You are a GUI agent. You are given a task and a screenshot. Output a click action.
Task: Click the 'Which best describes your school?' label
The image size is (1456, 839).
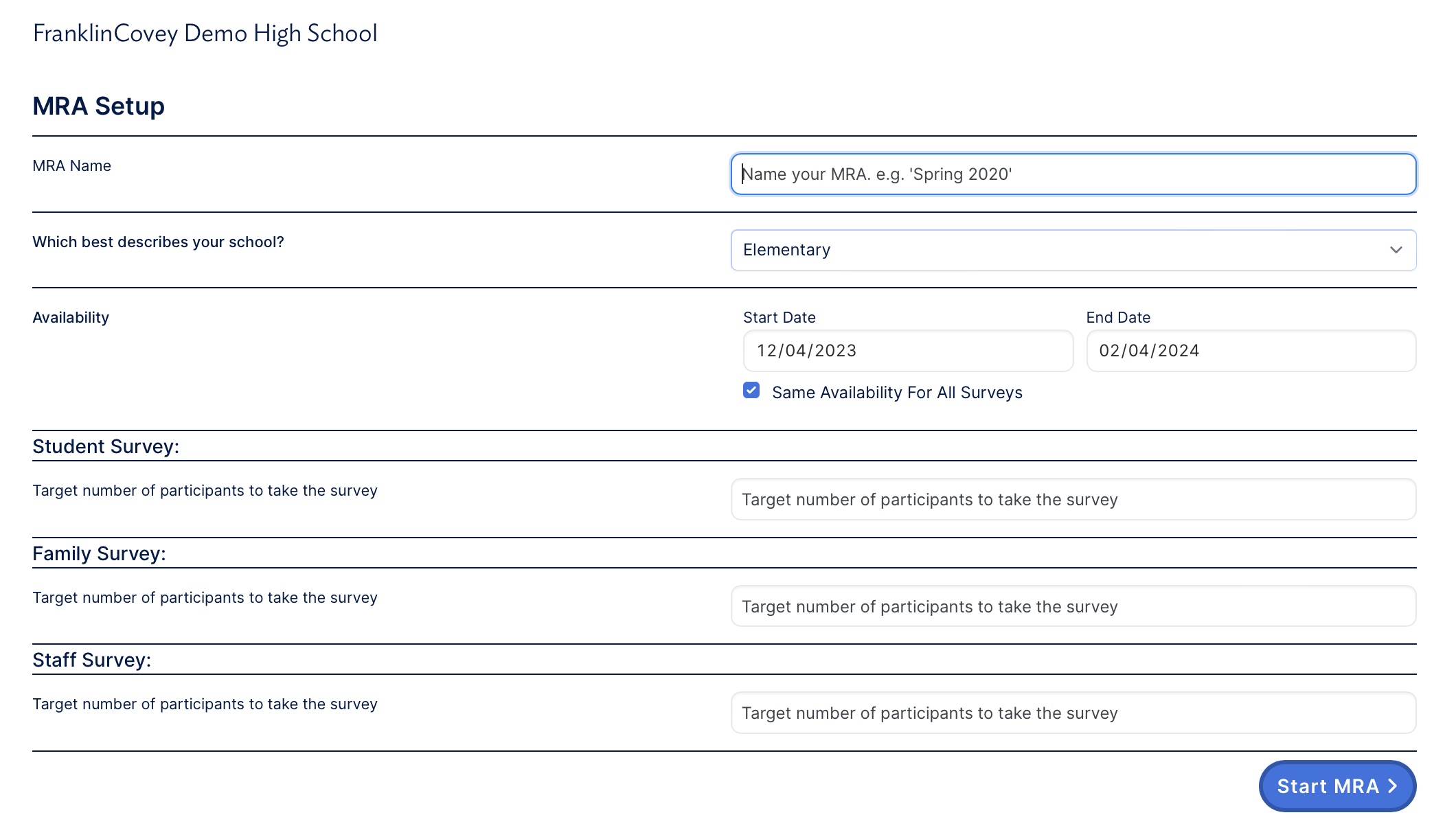158,242
